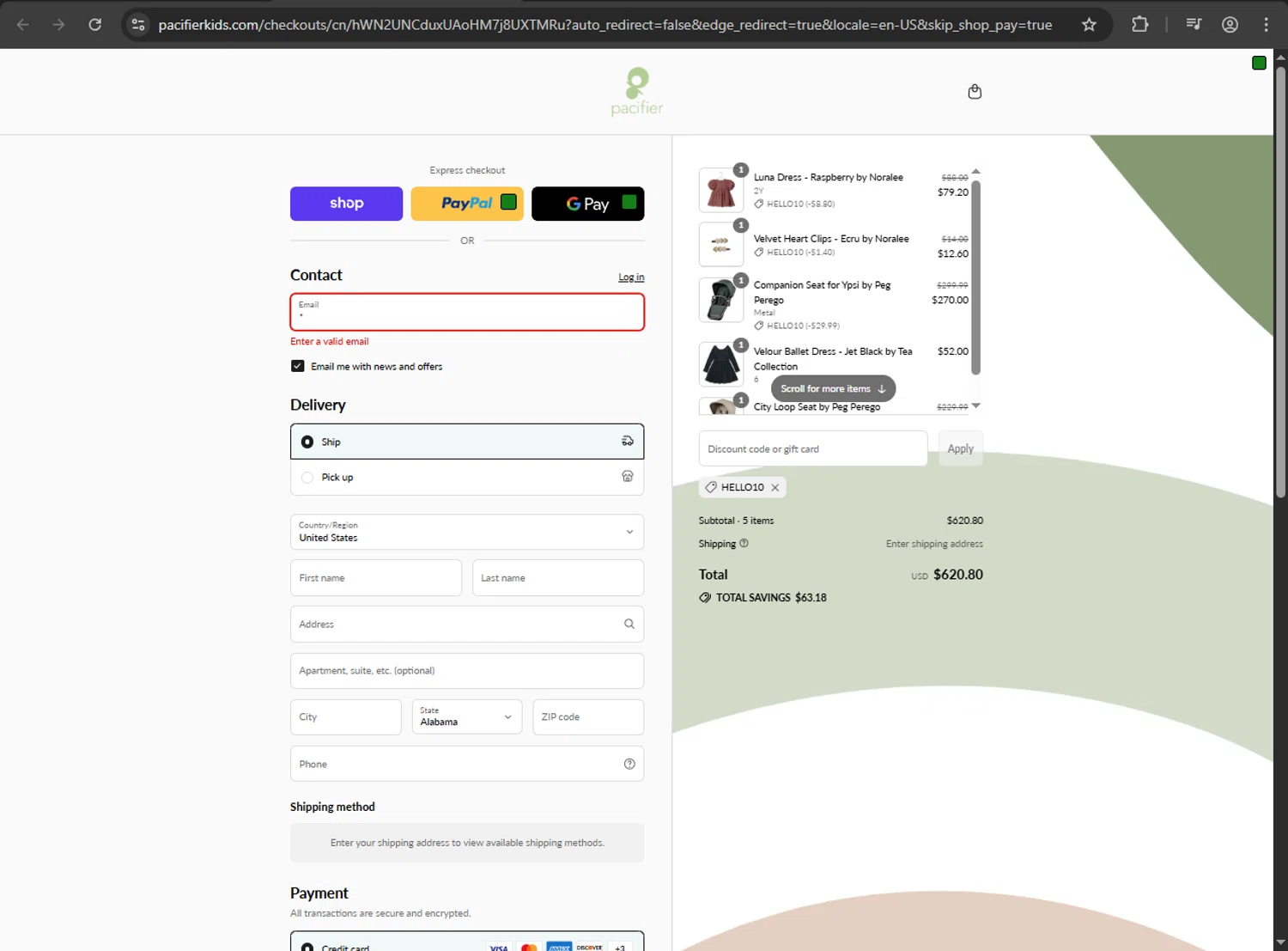Open the State dropdown showing Alabama
This screenshot has width=1288, height=951.
(467, 716)
